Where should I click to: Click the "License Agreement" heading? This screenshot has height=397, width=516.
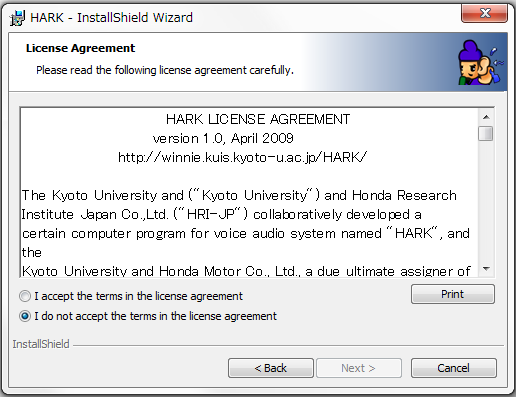[x=80, y=48]
